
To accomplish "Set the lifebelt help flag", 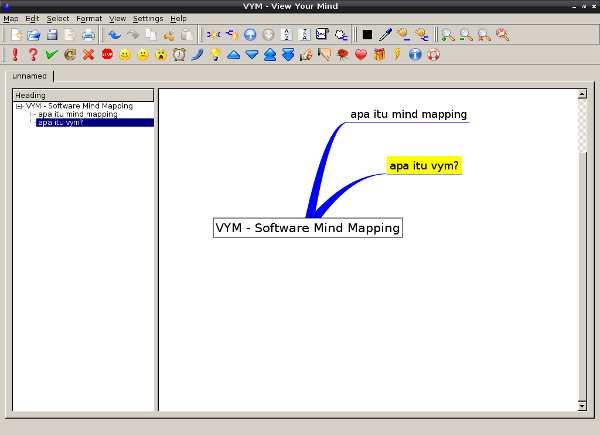I will tap(433, 55).
